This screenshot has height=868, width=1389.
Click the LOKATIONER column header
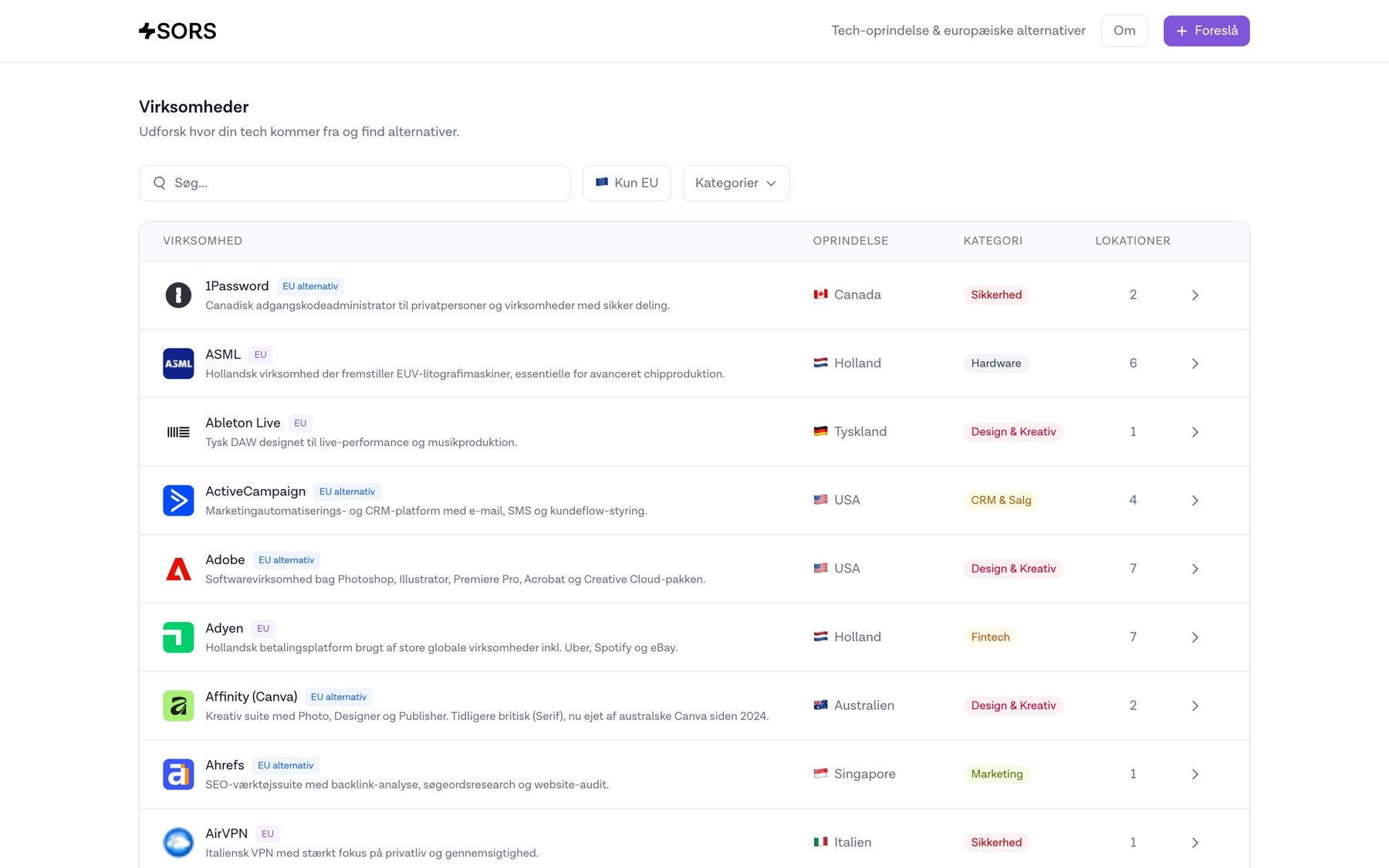point(1133,241)
